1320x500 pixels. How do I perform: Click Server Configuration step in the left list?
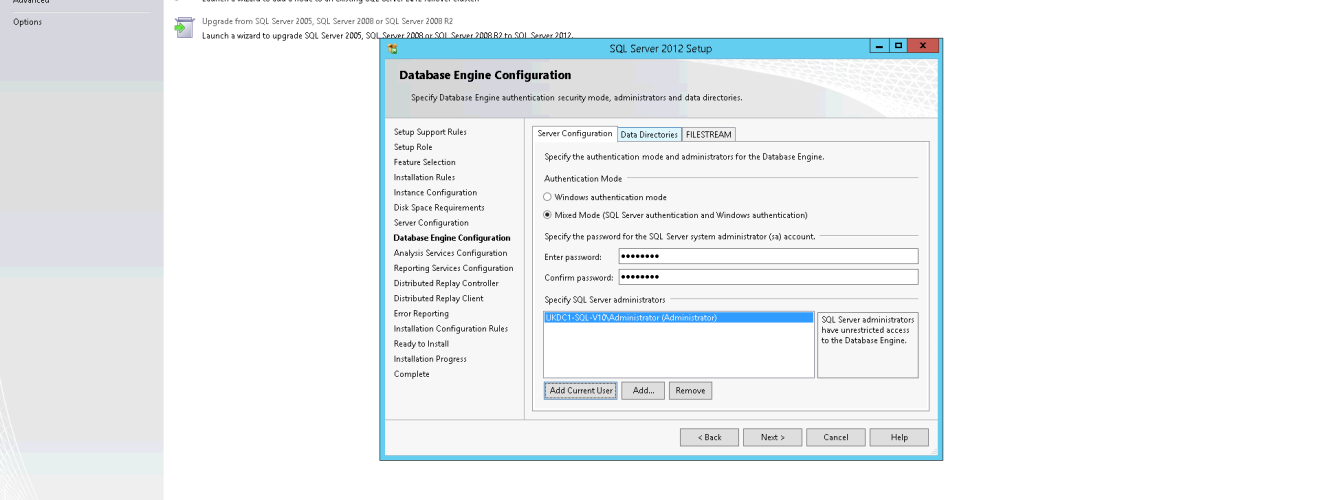tap(431, 223)
